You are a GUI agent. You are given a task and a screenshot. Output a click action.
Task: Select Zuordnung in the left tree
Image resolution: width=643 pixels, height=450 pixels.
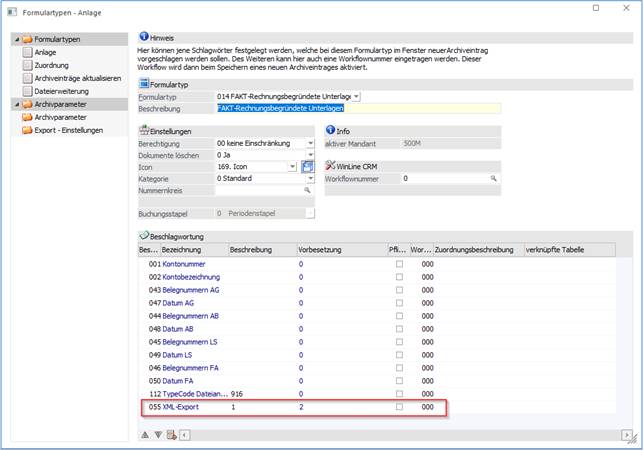[52, 64]
